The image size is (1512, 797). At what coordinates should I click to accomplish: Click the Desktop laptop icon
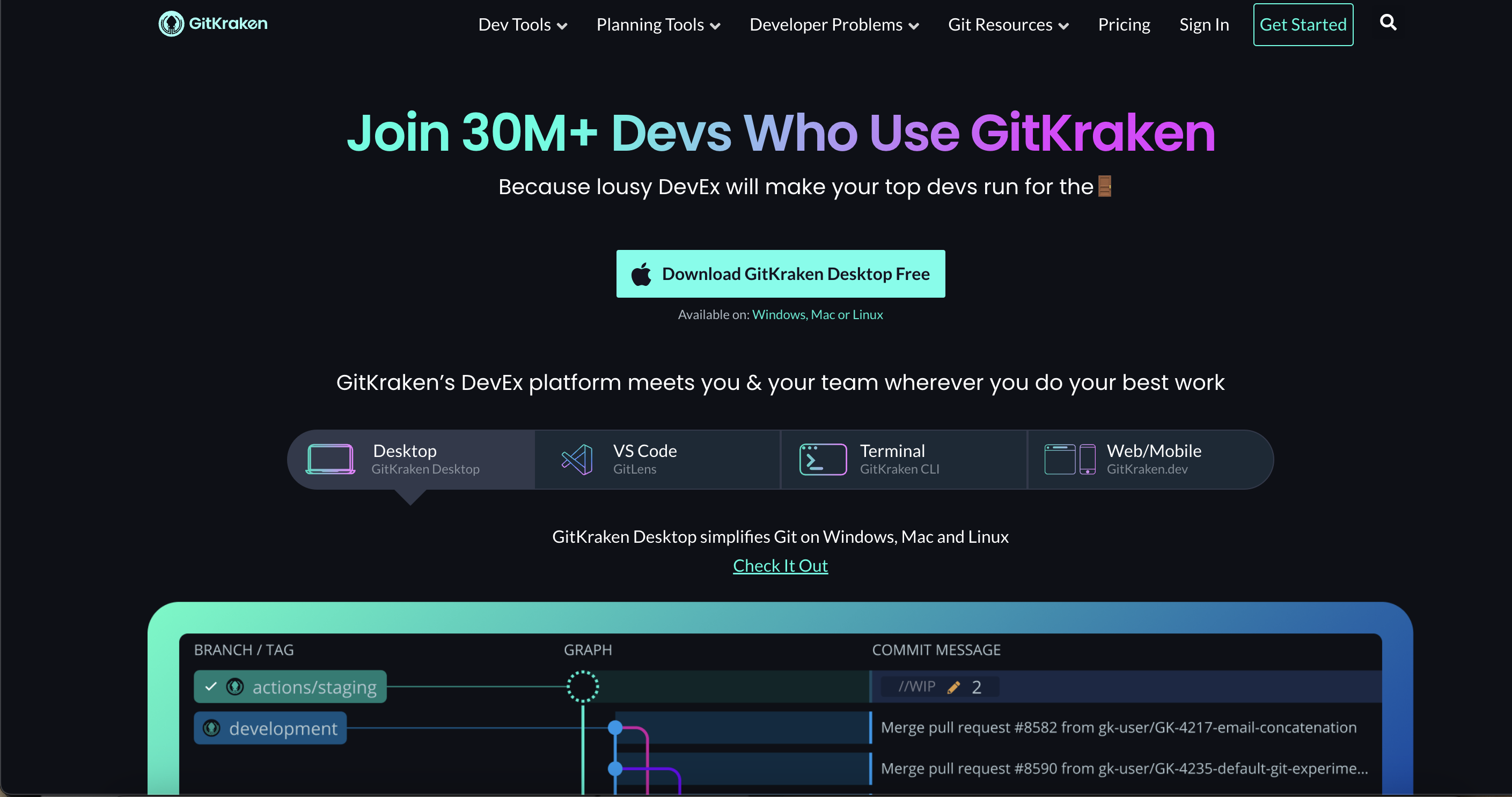pos(330,459)
